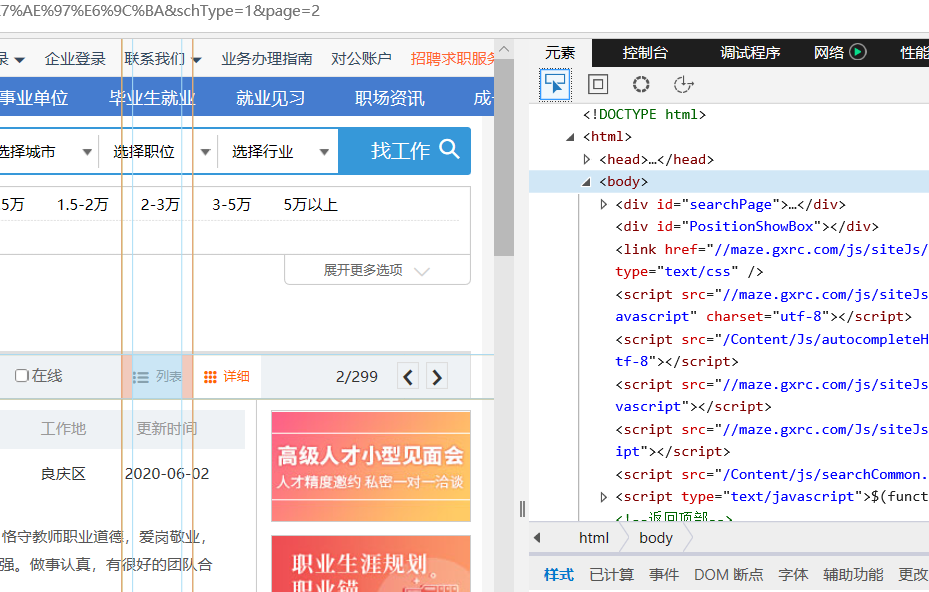Open the 联系我们 dropdown menu
This screenshot has height=592, width=929.
click(163, 59)
